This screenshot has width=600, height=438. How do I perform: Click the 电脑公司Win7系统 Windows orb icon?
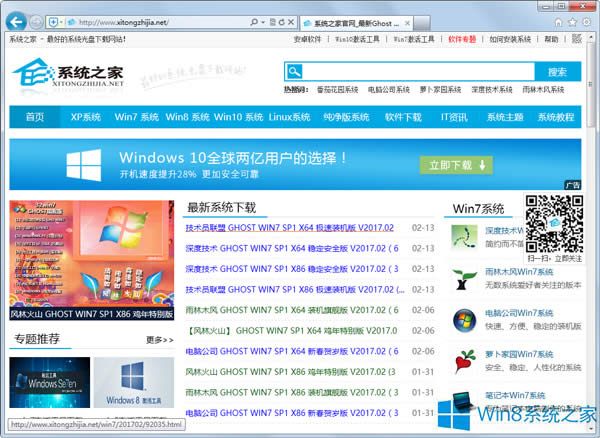pyautogui.click(x=464, y=320)
